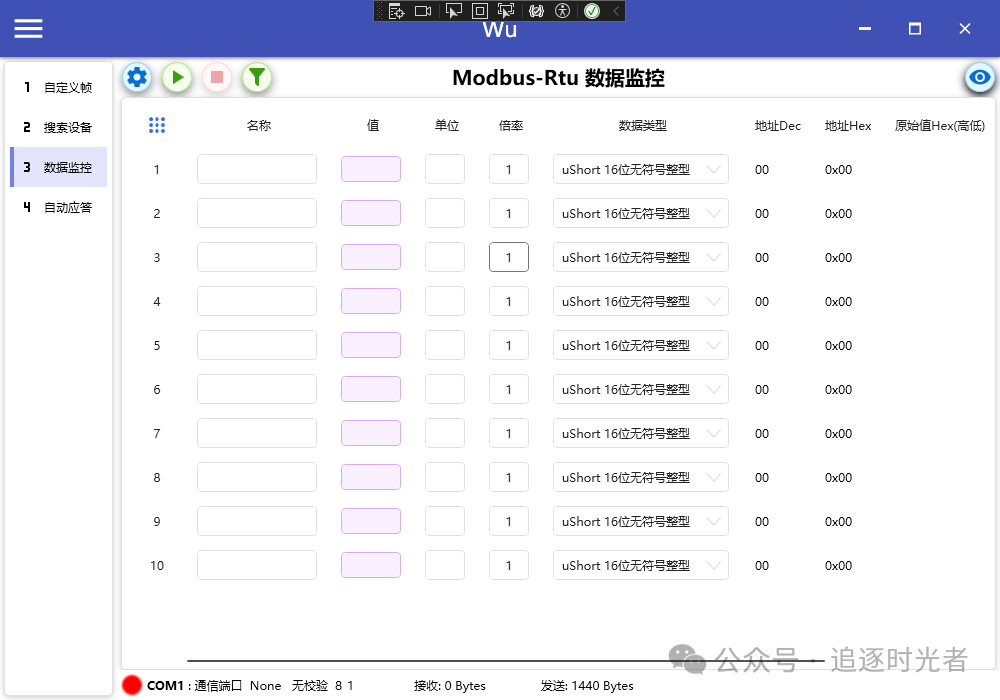
Task: Click the red COM1 connection status indicator
Action: [x=130, y=686]
